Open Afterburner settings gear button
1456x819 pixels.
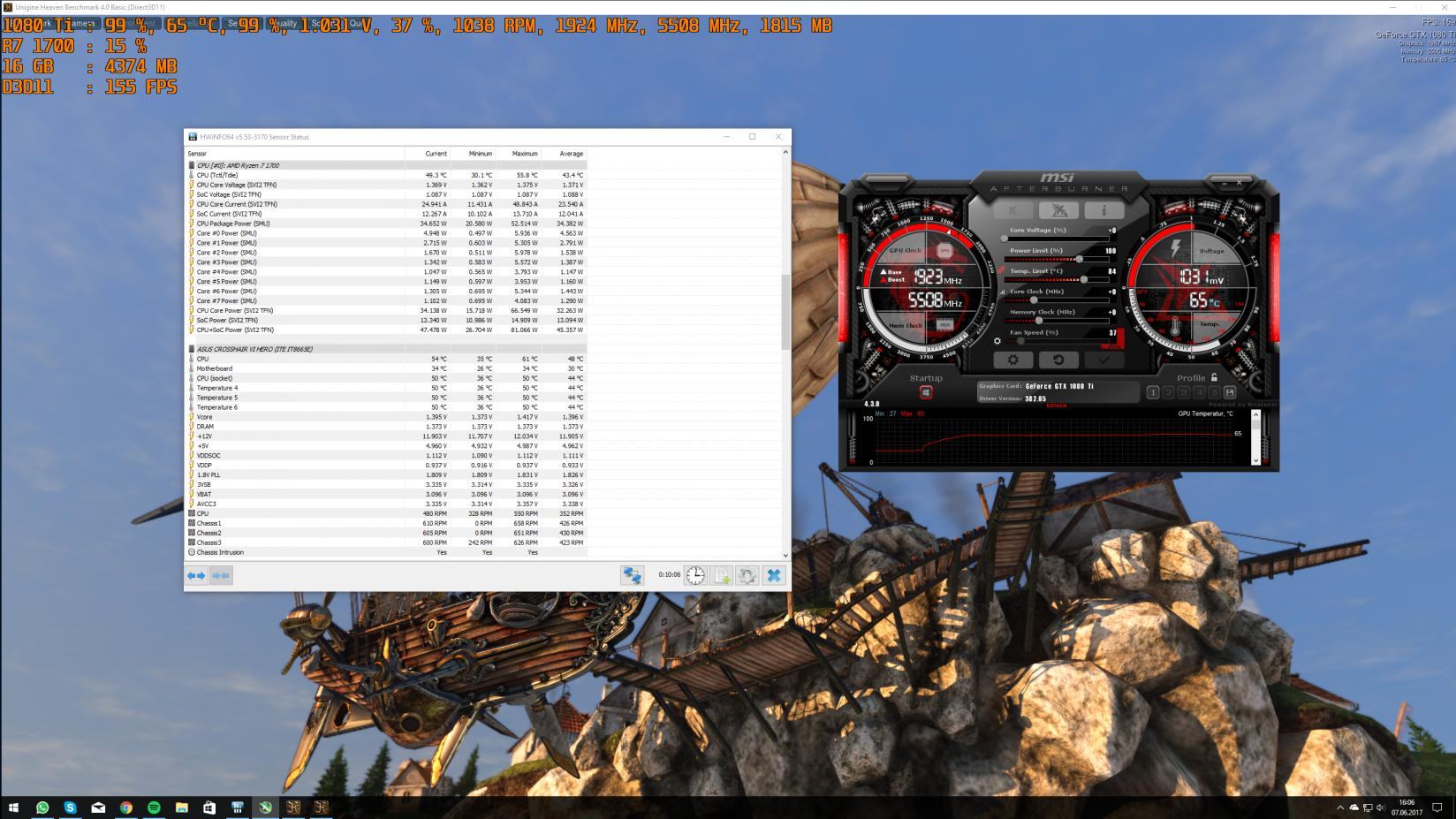1013,360
